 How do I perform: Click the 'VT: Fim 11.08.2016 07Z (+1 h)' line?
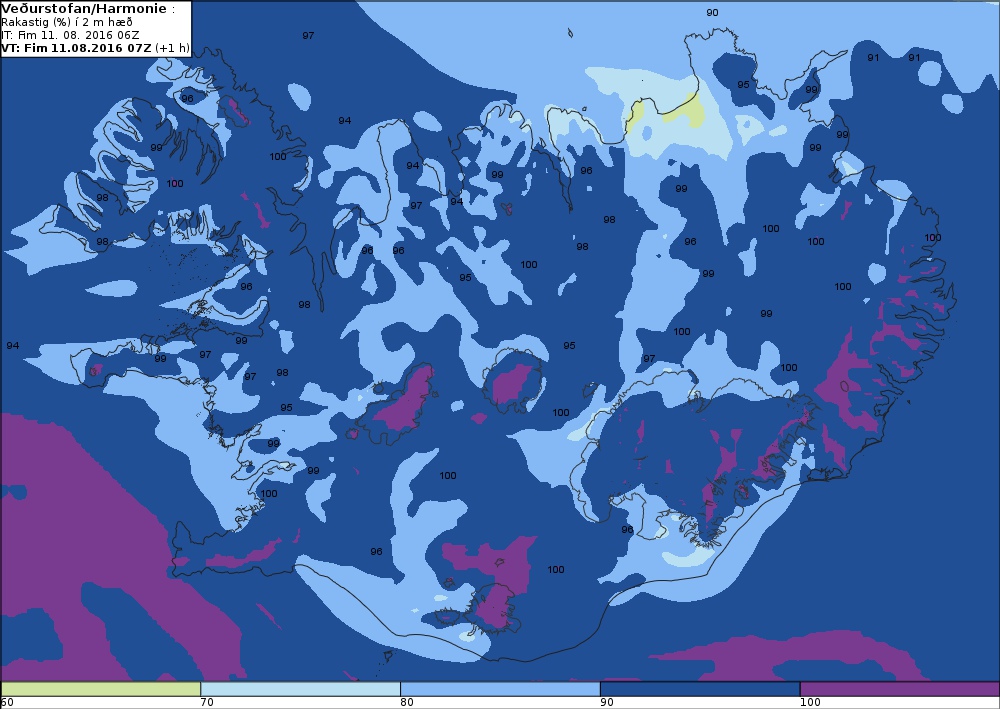[95, 48]
